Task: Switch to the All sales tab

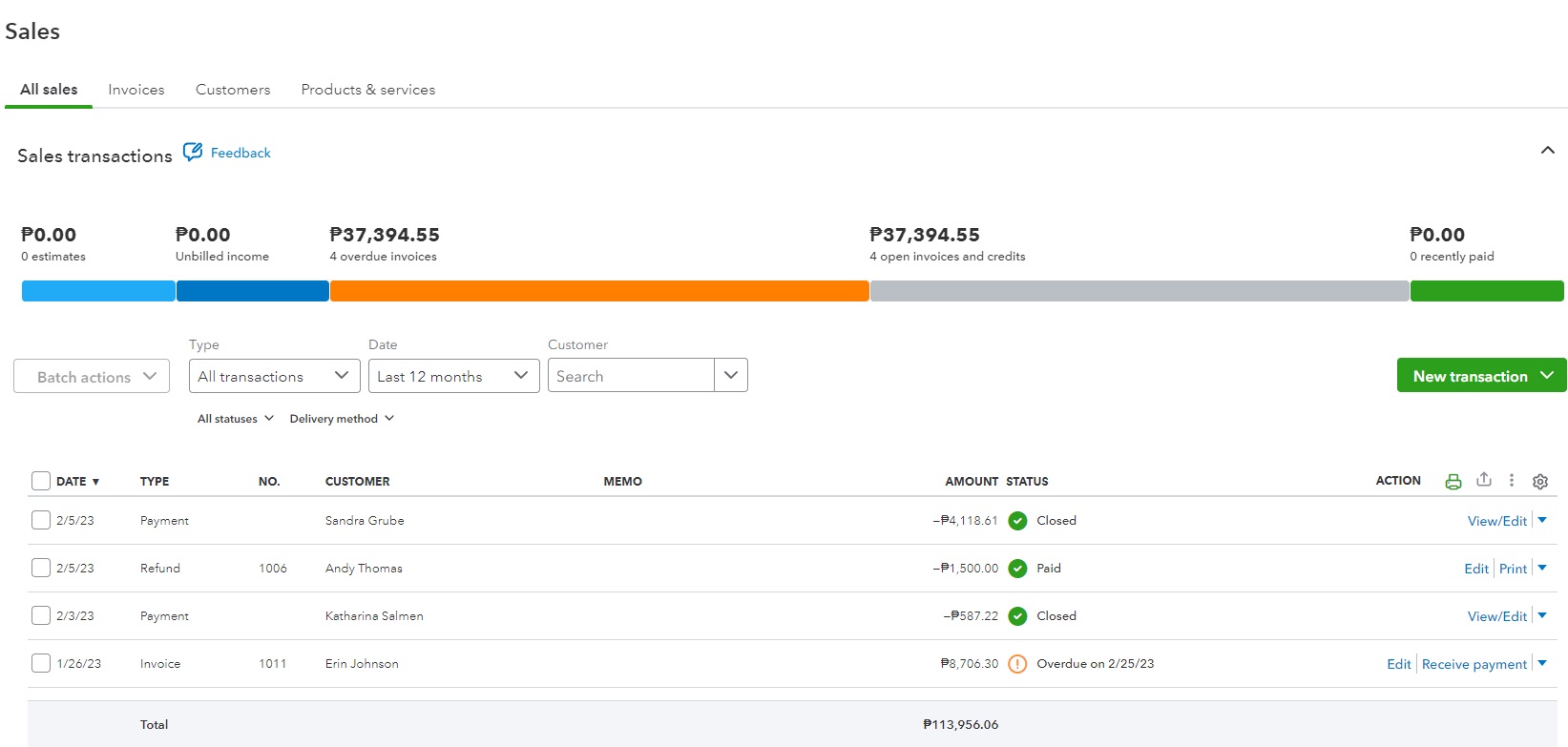Action: pos(49,90)
